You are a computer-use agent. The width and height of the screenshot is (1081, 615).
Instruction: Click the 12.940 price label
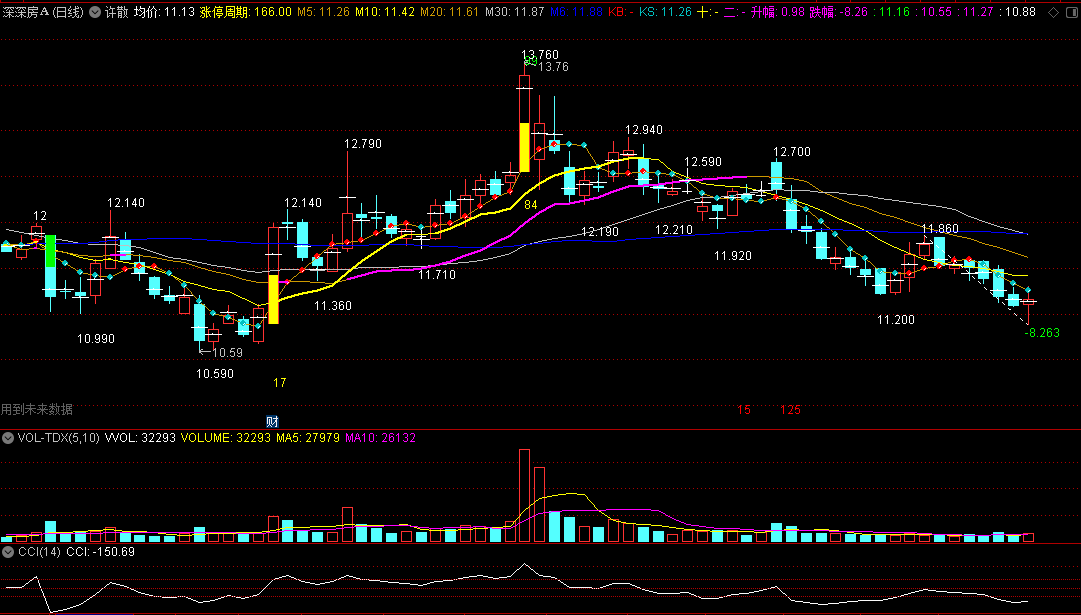tap(644, 130)
